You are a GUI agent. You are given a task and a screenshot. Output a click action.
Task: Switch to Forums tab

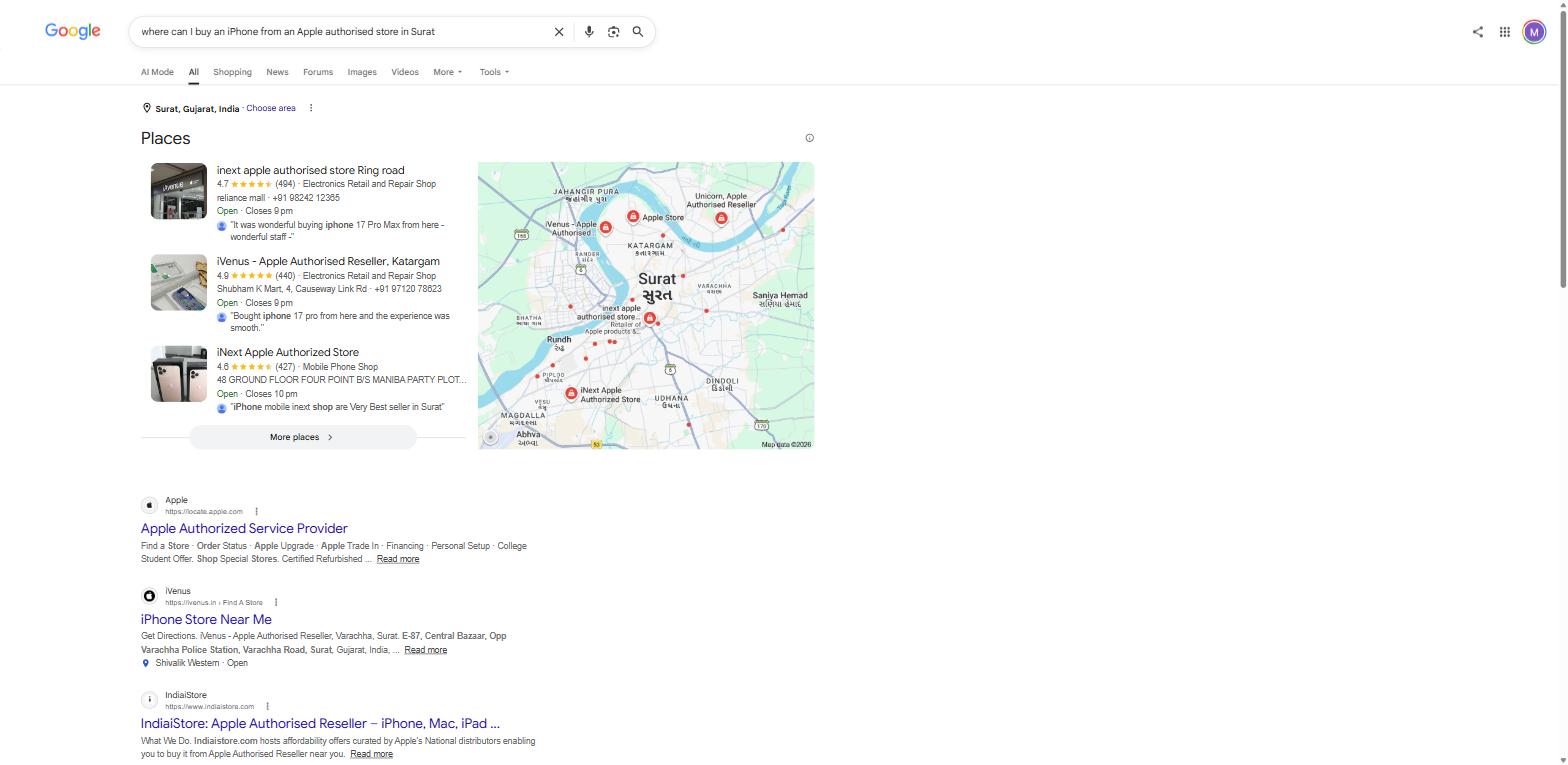click(x=318, y=72)
